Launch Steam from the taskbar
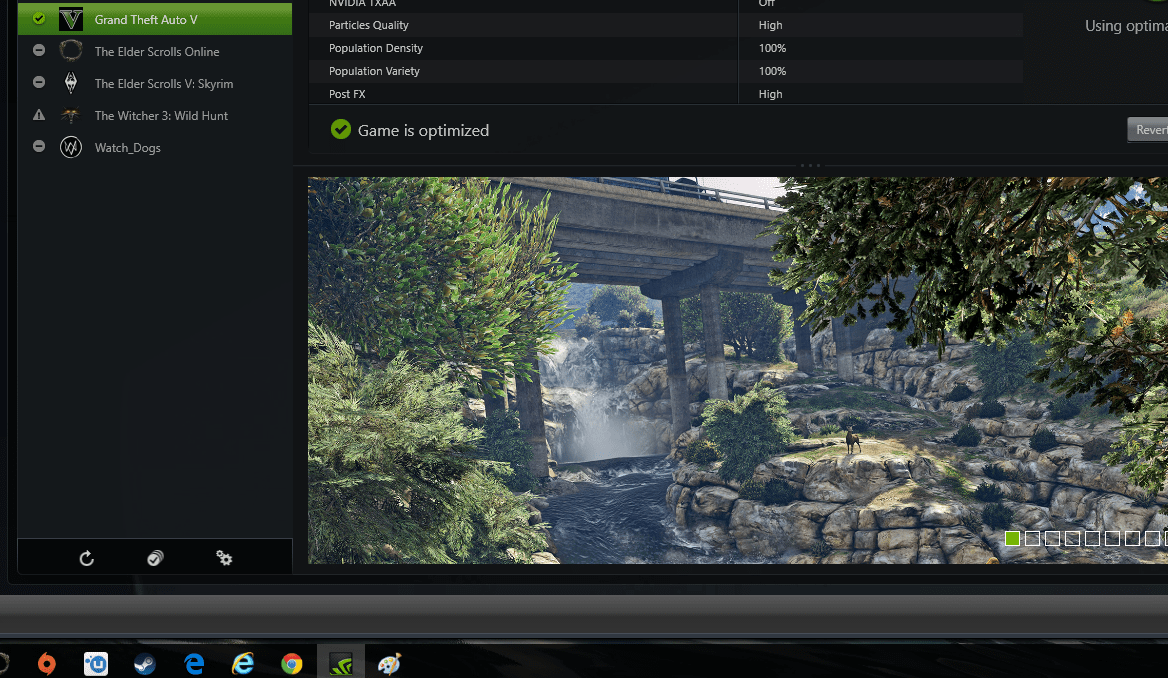Screen dimensions: 1168x678 tap(145, 663)
